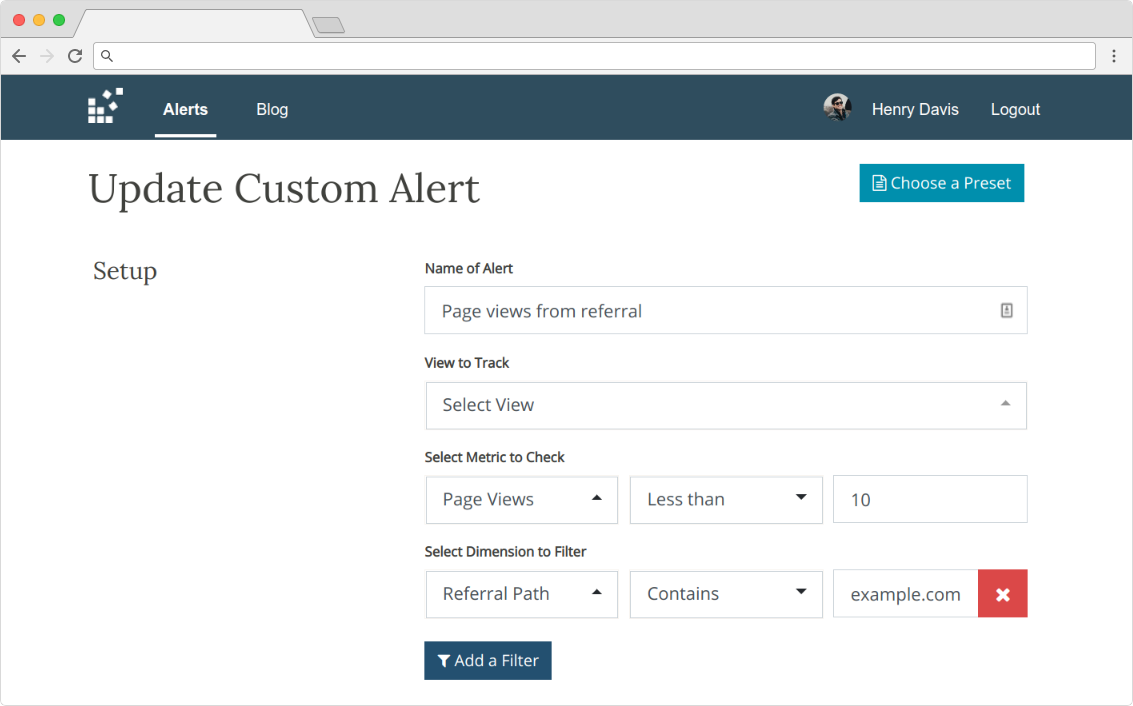
Task: Open the Select View dropdown
Action: coord(725,405)
